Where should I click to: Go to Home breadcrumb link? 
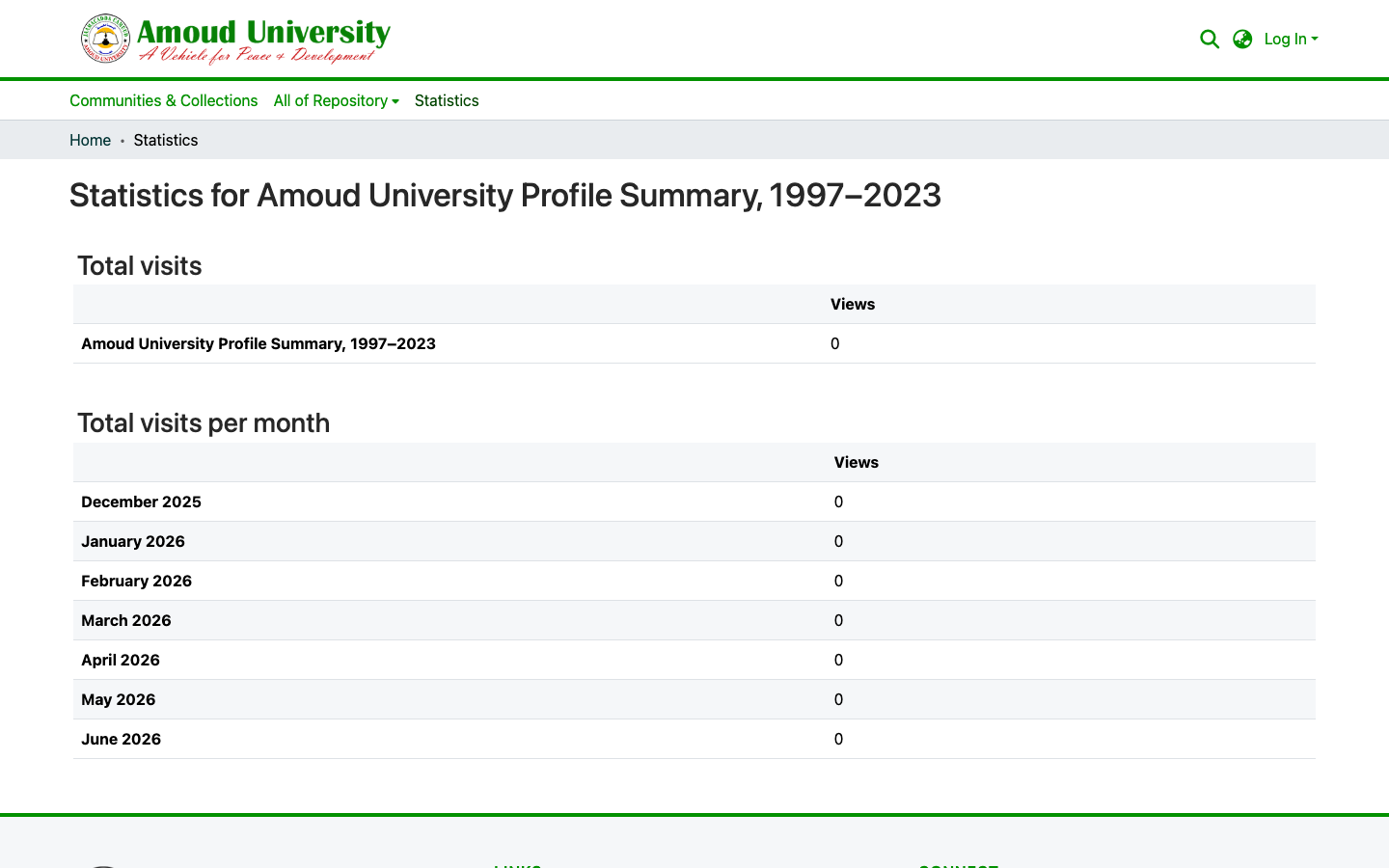point(90,140)
